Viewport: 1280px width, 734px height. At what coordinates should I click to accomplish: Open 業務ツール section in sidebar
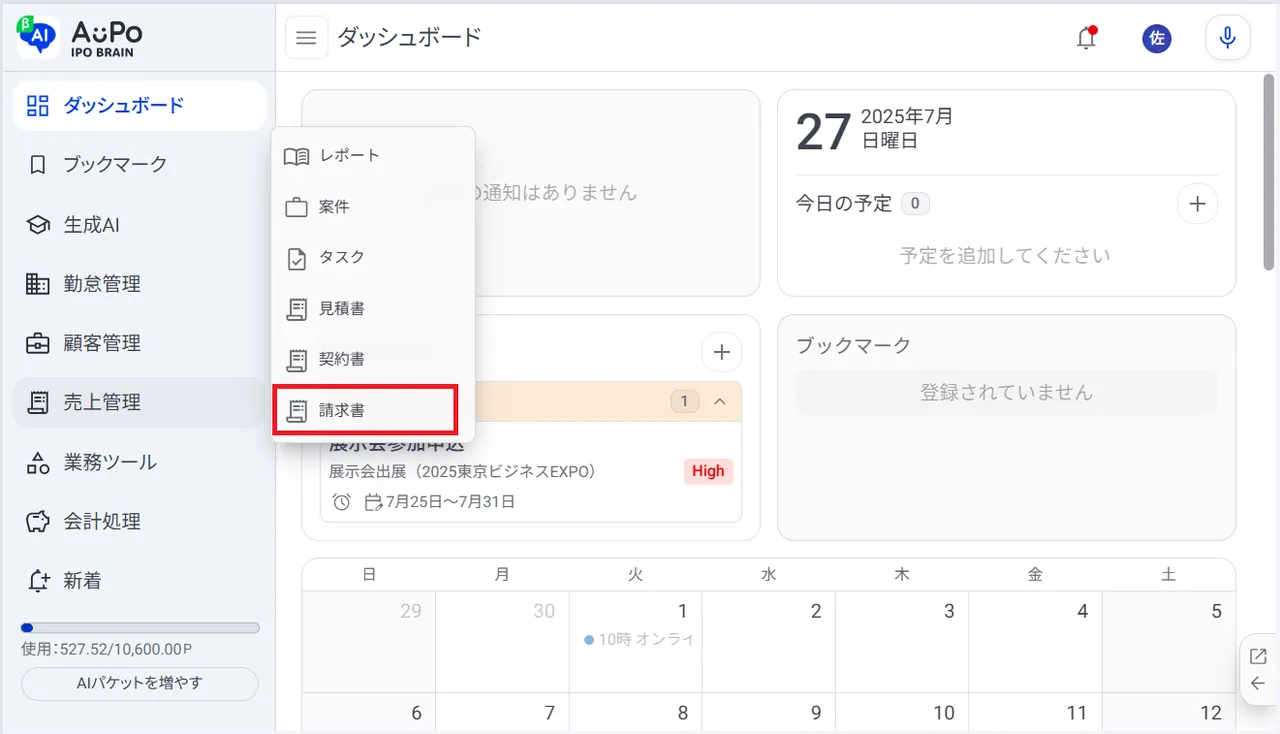139,462
